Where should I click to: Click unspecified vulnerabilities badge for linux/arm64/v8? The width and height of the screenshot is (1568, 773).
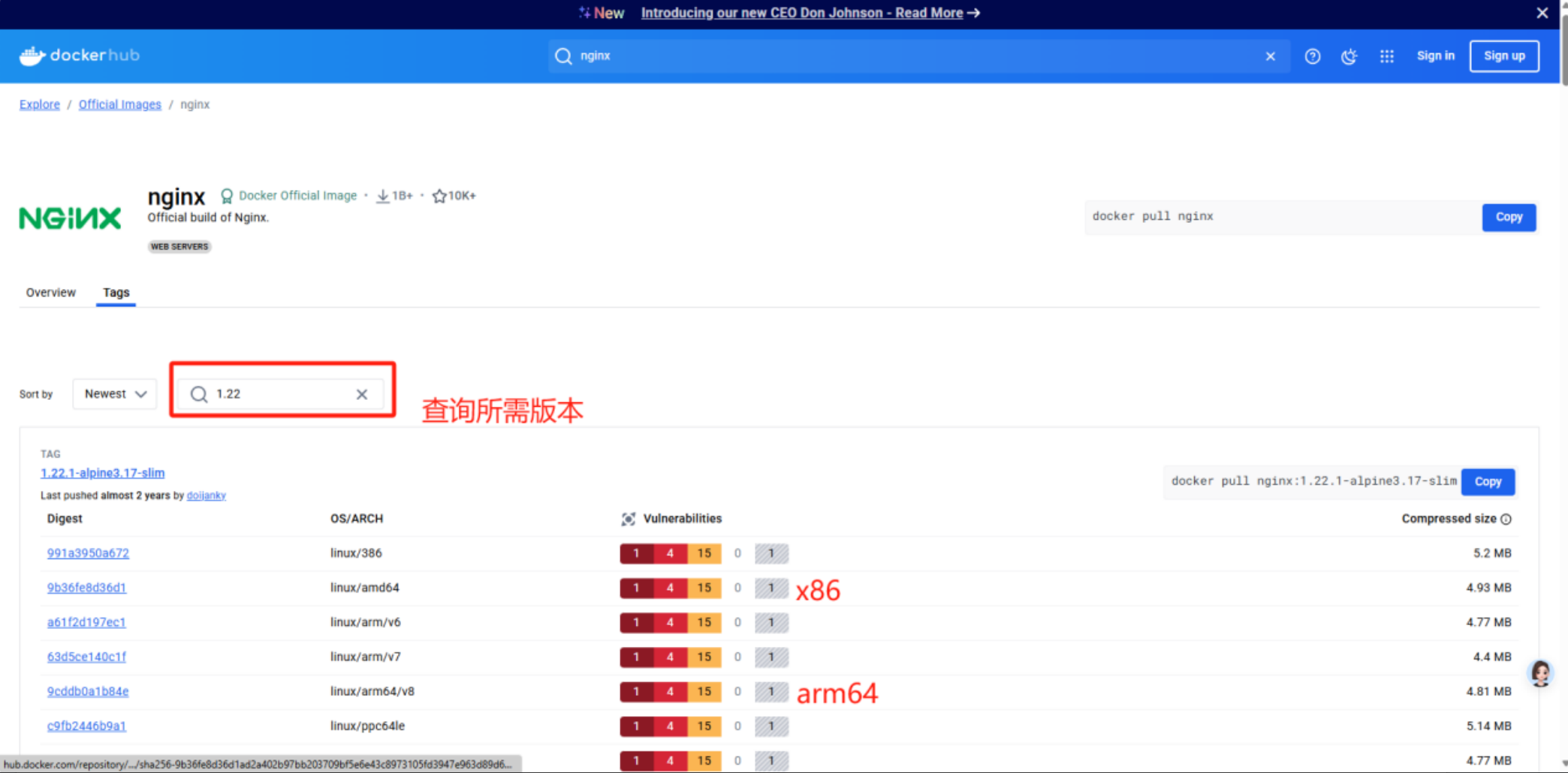pos(771,691)
